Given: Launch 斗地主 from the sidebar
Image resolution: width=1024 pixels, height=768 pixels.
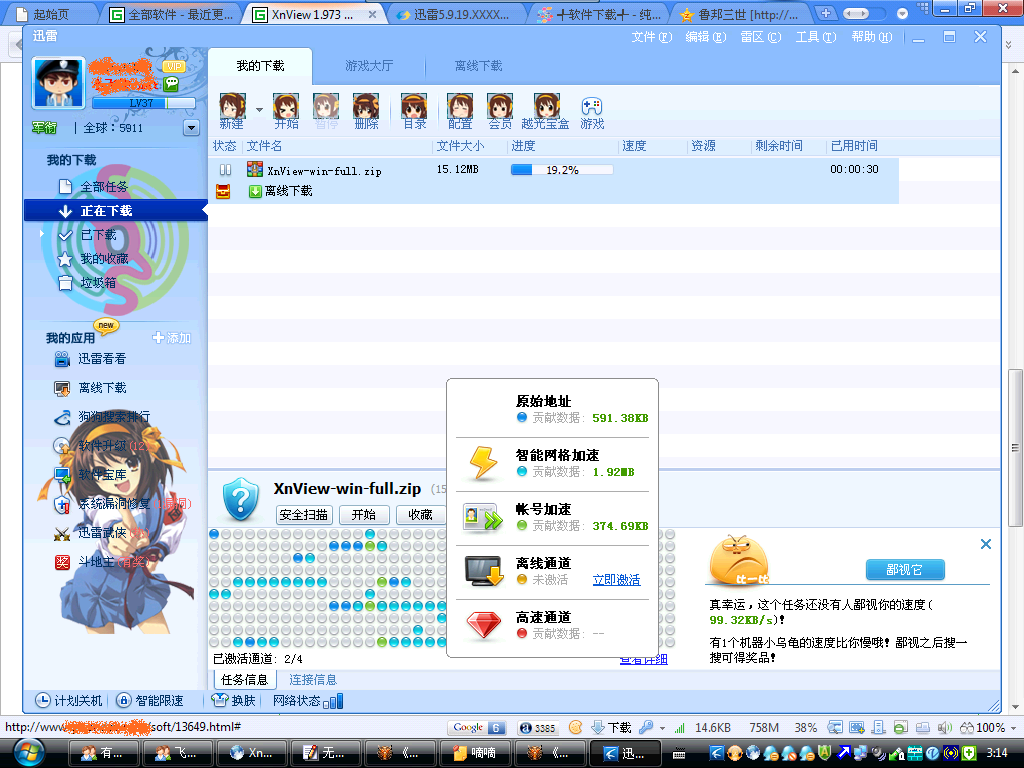Looking at the screenshot, I should tap(101, 562).
